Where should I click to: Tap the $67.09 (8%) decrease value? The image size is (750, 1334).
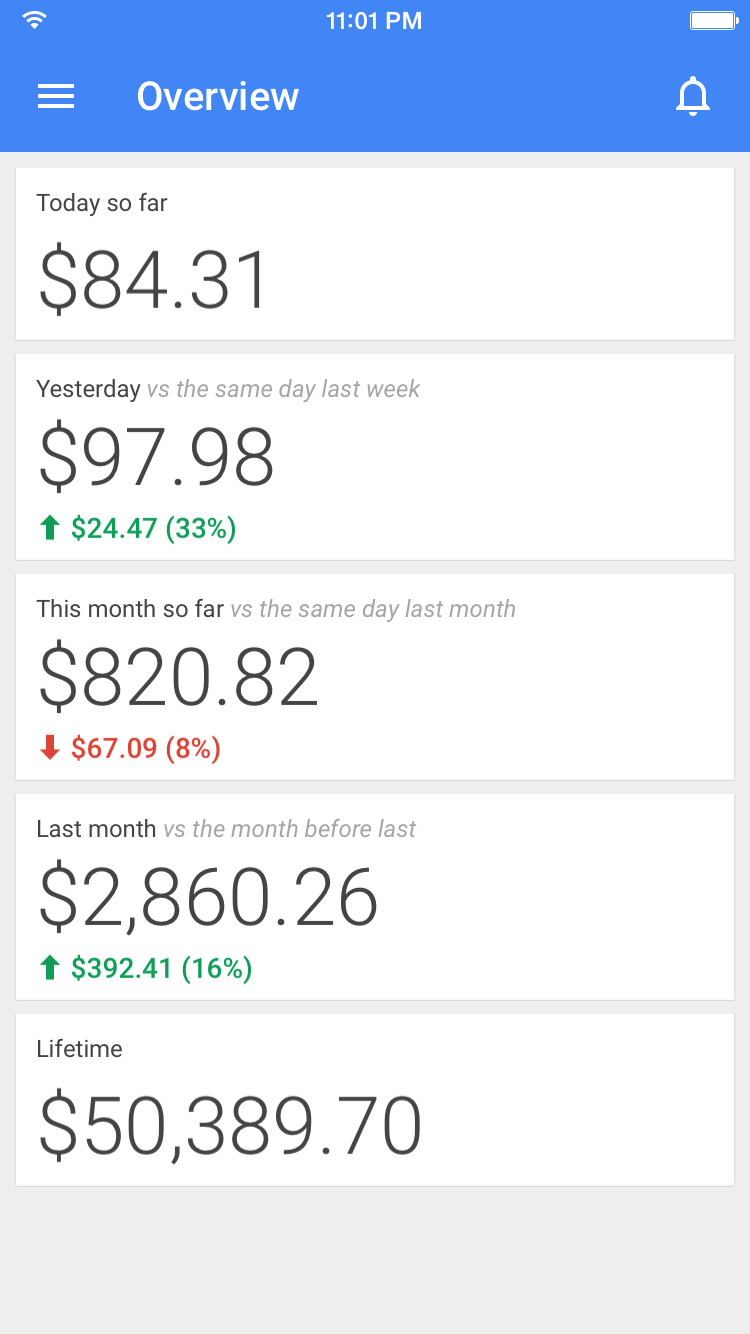click(x=145, y=748)
